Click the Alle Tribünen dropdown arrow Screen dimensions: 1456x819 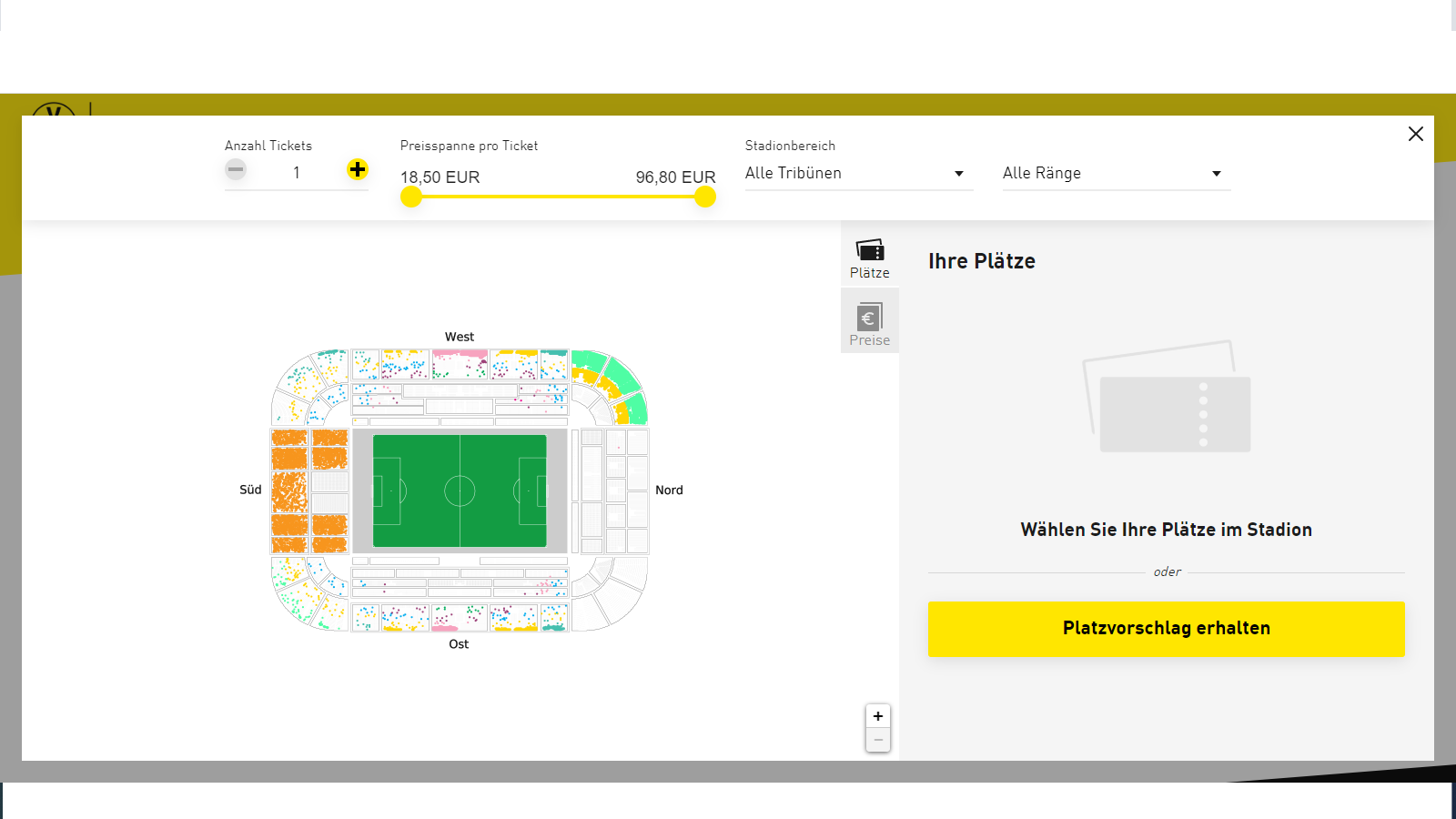(958, 173)
